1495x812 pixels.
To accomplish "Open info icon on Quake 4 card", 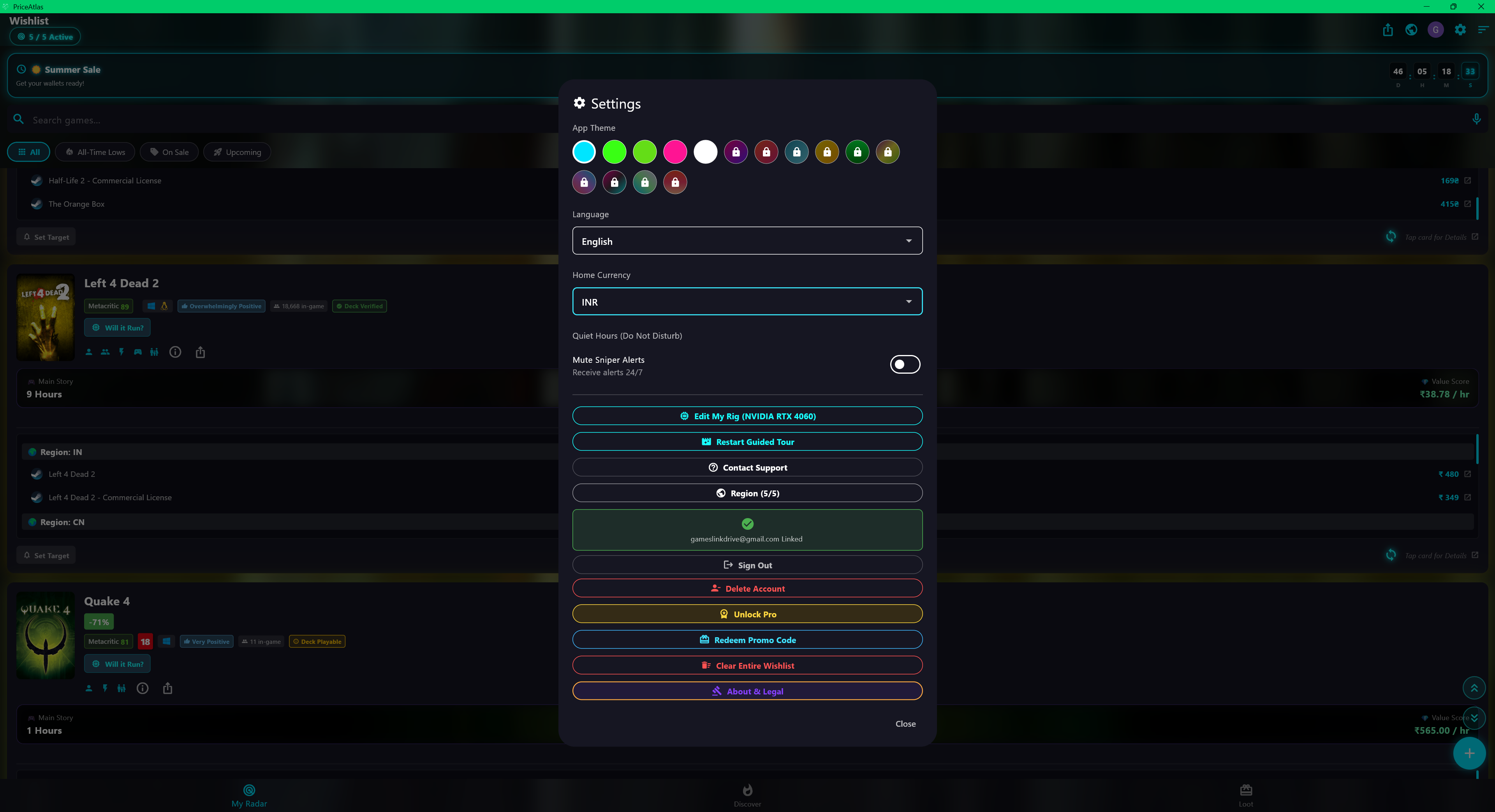I will tap(142, 689).
